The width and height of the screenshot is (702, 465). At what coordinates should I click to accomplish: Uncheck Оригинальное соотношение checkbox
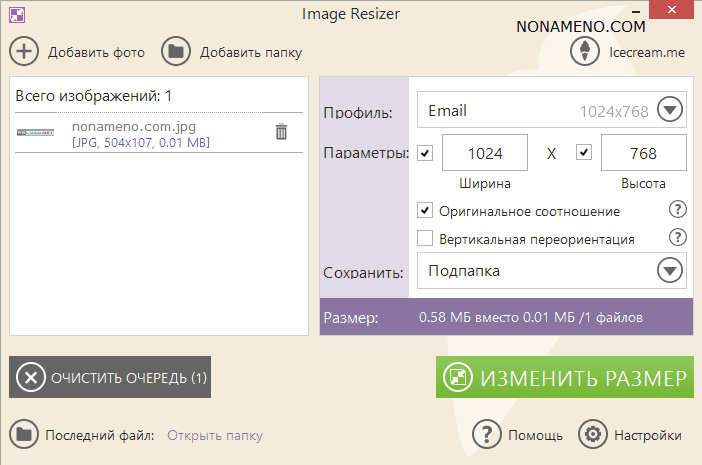425,211
